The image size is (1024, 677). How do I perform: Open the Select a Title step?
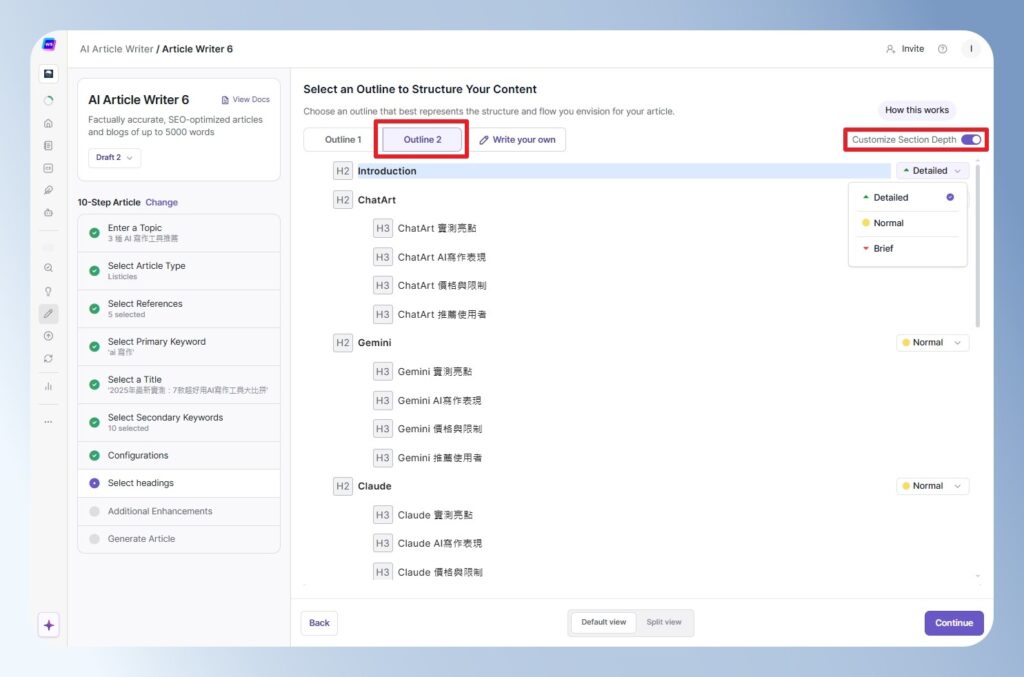(x=179, y=384)
